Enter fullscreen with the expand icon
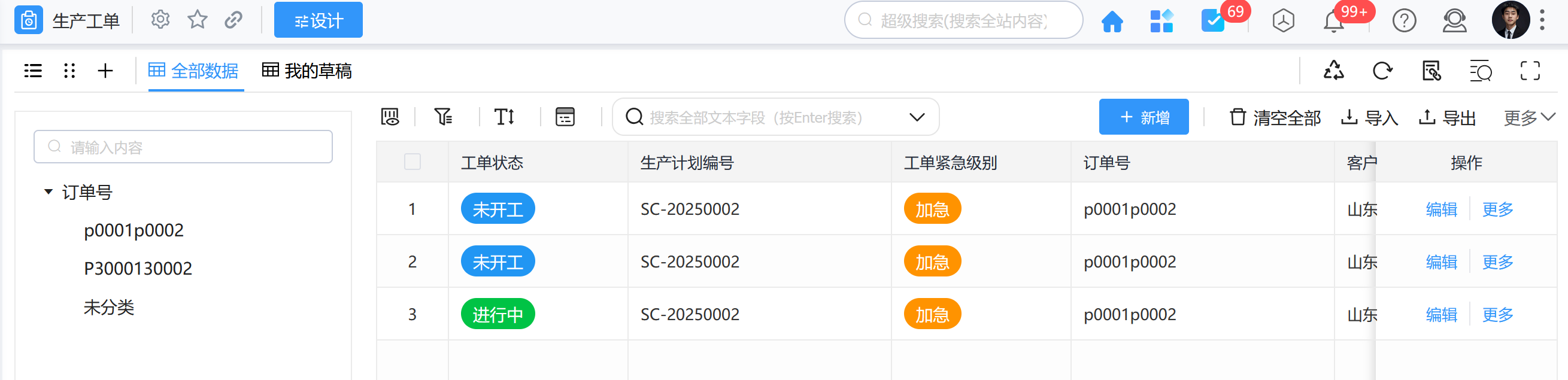This screenshot has width=1568, height=380. click(x=1530, y=71)
